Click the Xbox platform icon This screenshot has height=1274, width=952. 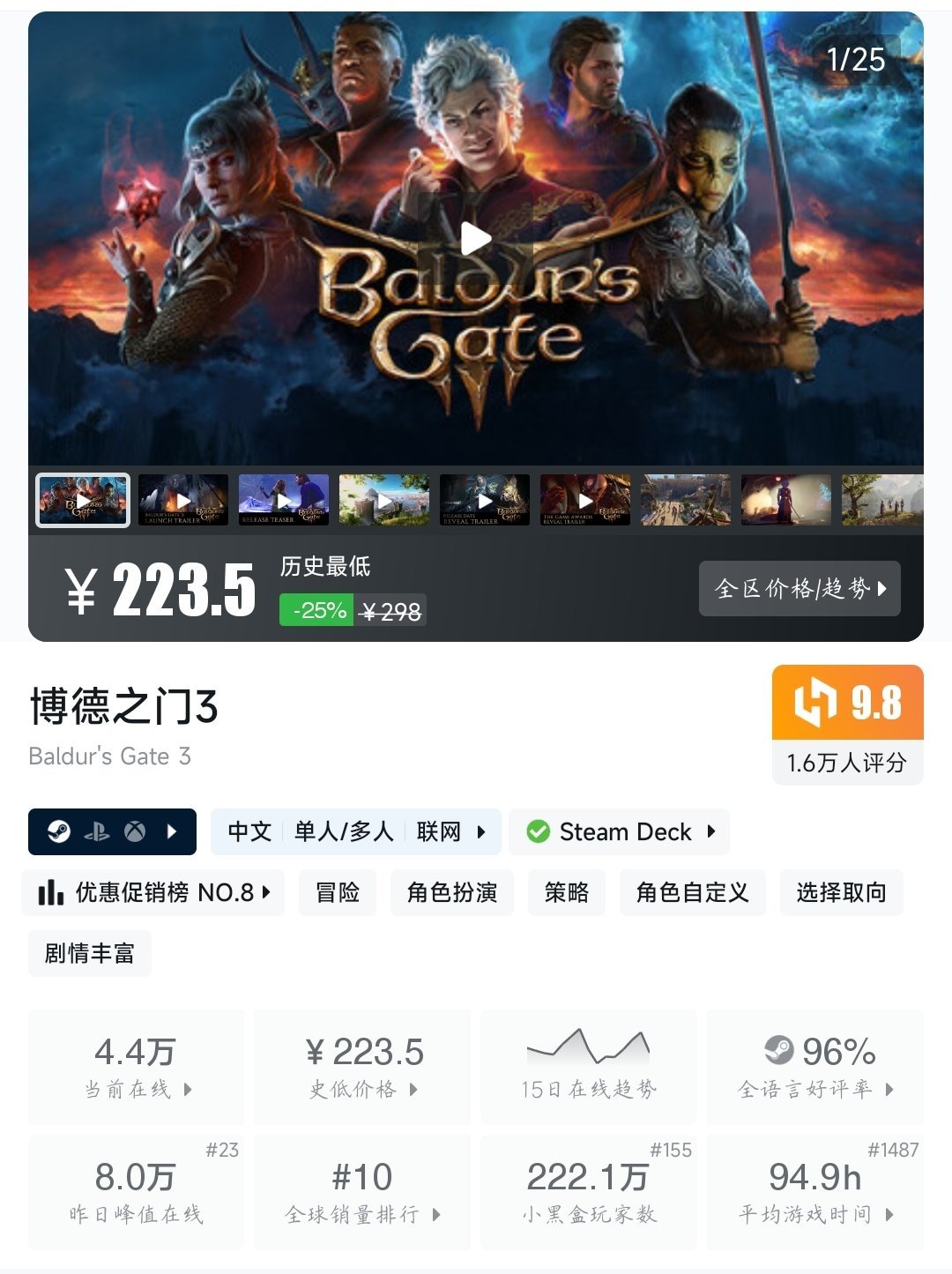tap(135, 831)
